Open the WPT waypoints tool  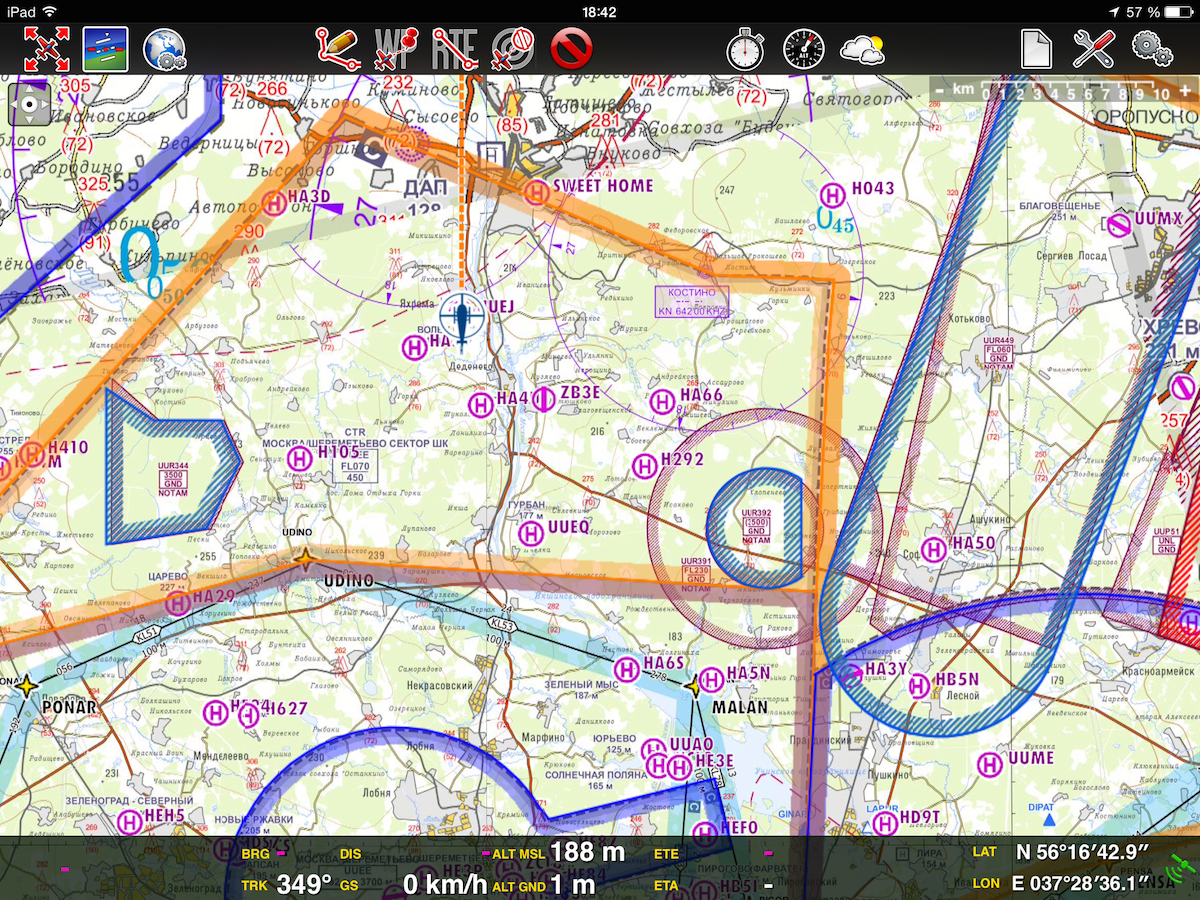click(395, 48)
